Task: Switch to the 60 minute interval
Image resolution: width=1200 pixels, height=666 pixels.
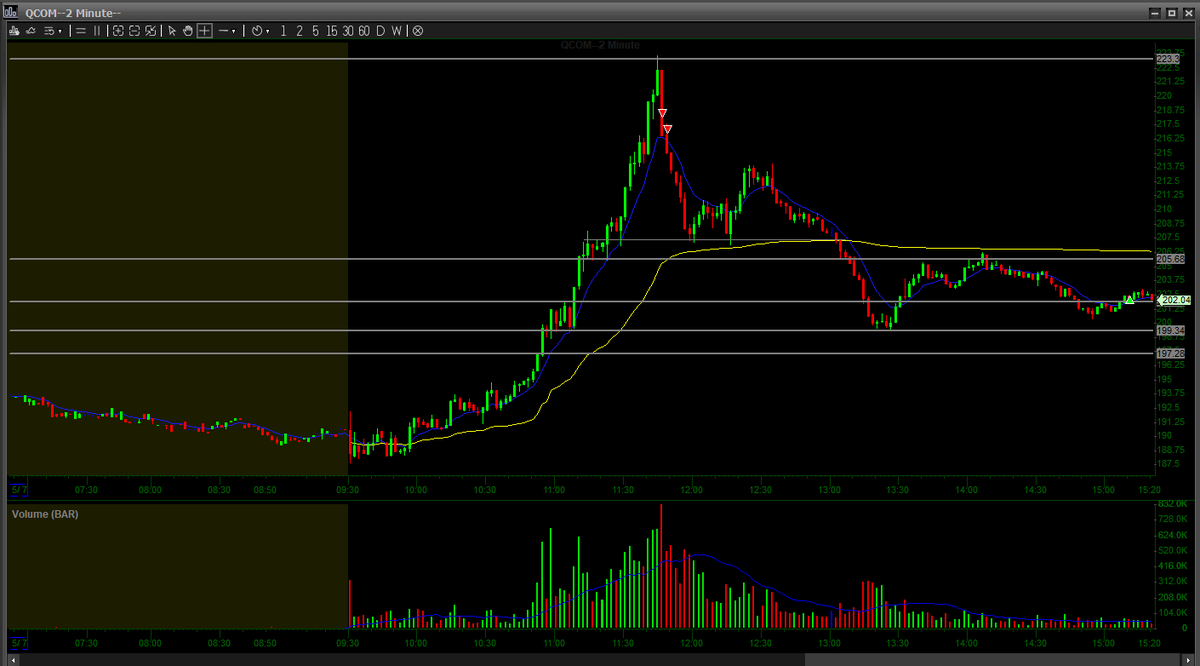Action: (x=364, y=31)
